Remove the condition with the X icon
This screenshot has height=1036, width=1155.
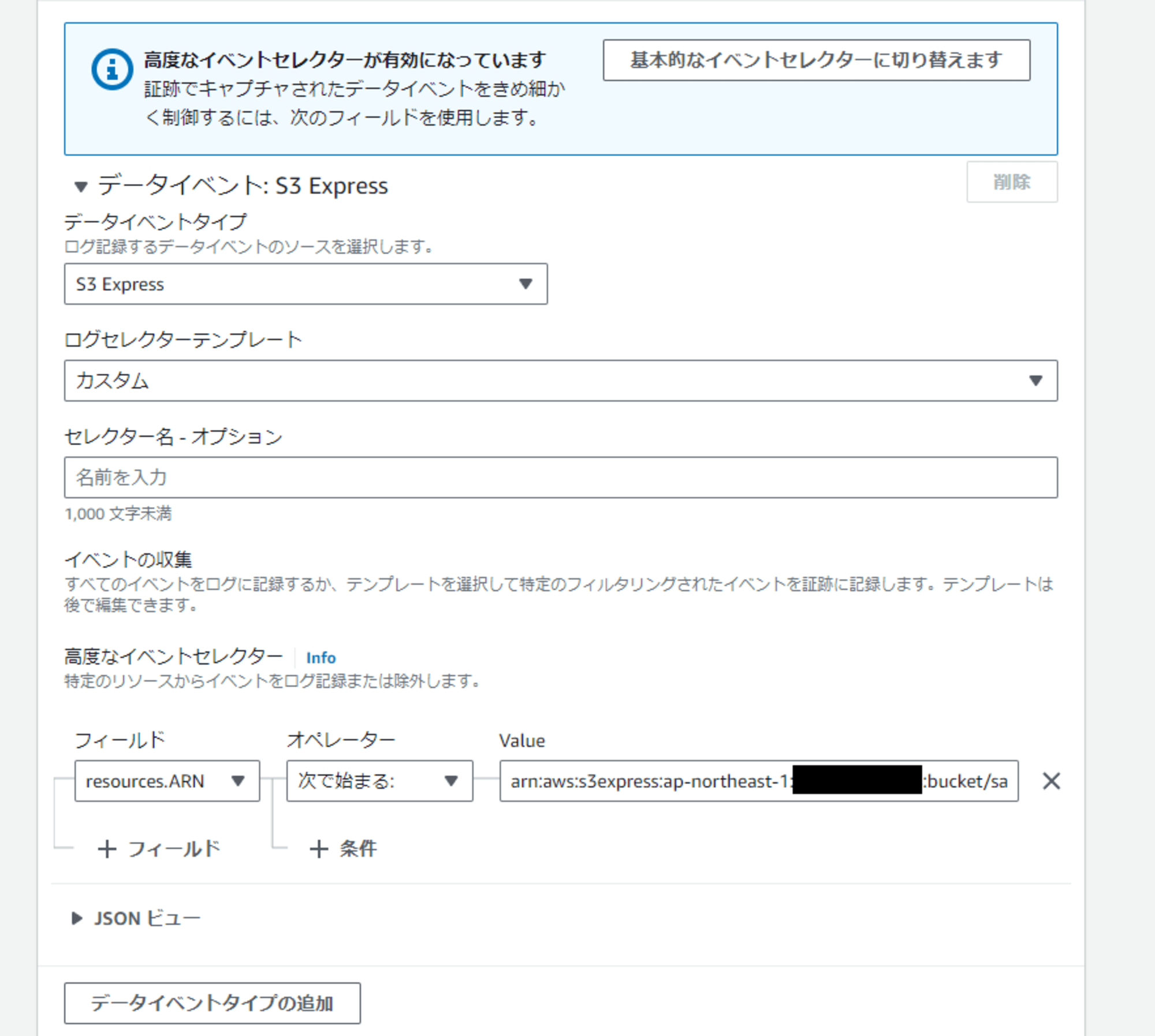click(1051, 781)
